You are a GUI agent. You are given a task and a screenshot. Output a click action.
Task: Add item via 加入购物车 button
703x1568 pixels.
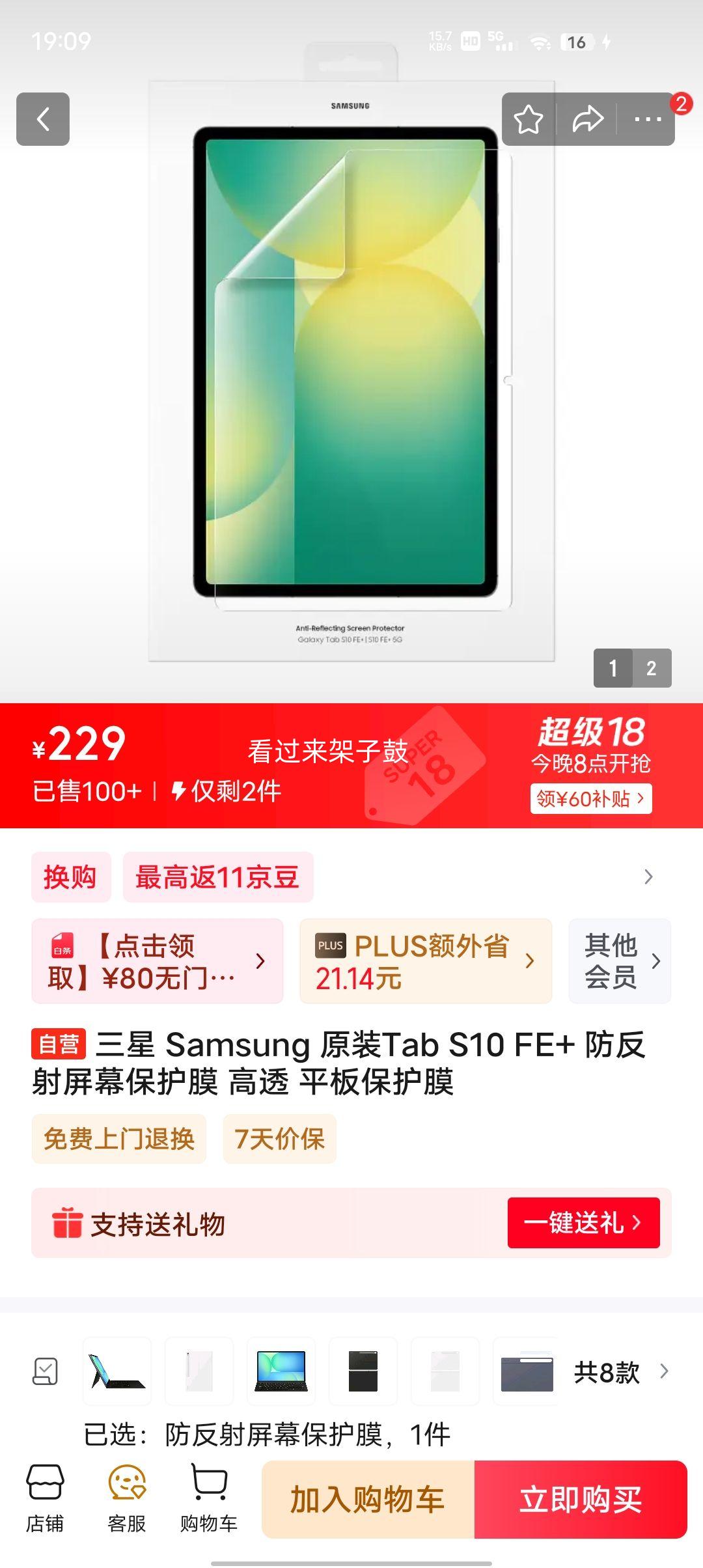pyautogui.click(x=368, y=1499)
